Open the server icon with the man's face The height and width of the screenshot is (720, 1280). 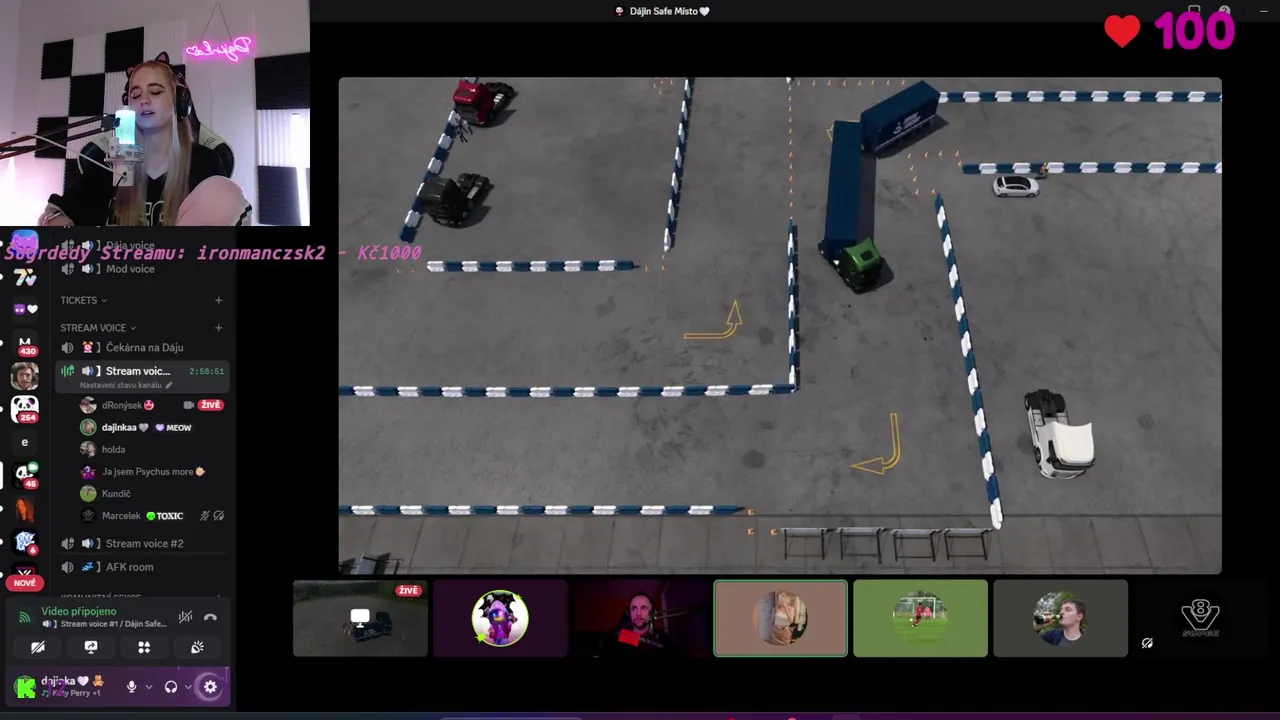25,376
